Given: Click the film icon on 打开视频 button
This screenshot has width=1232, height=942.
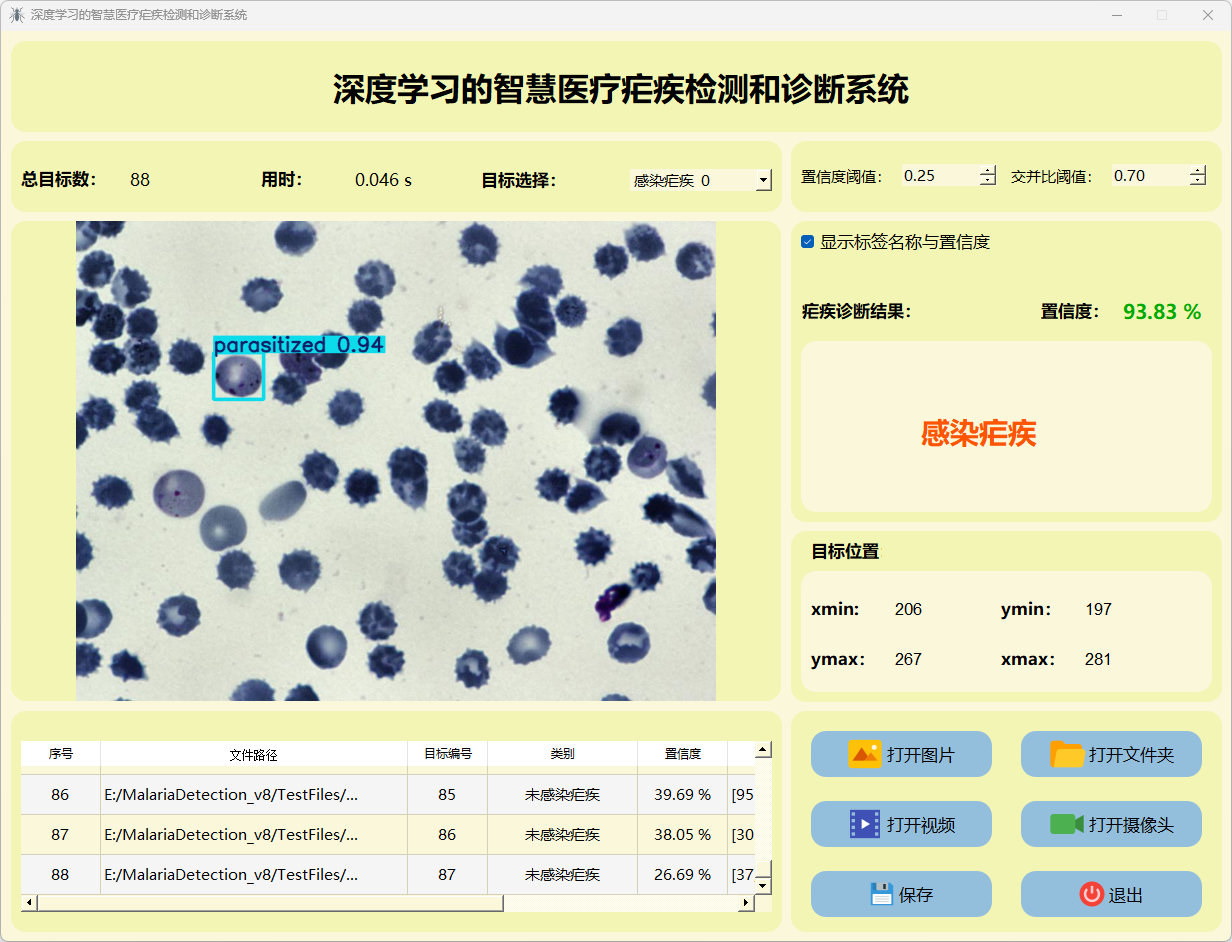Looking at the screenshot, I should [x=864, y=824].
